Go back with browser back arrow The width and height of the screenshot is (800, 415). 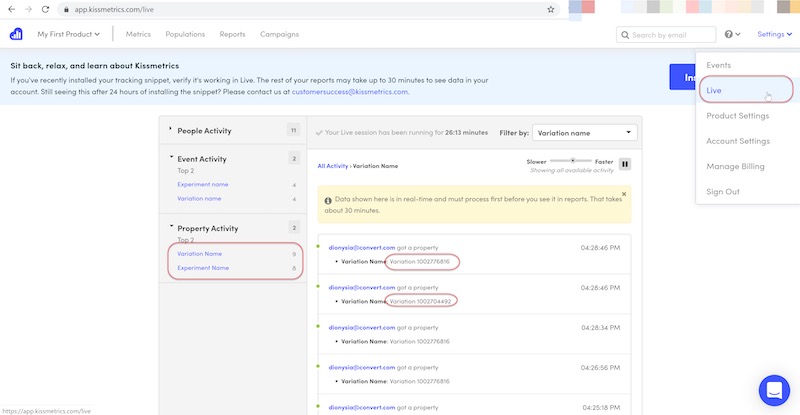(x=11, y=9)
